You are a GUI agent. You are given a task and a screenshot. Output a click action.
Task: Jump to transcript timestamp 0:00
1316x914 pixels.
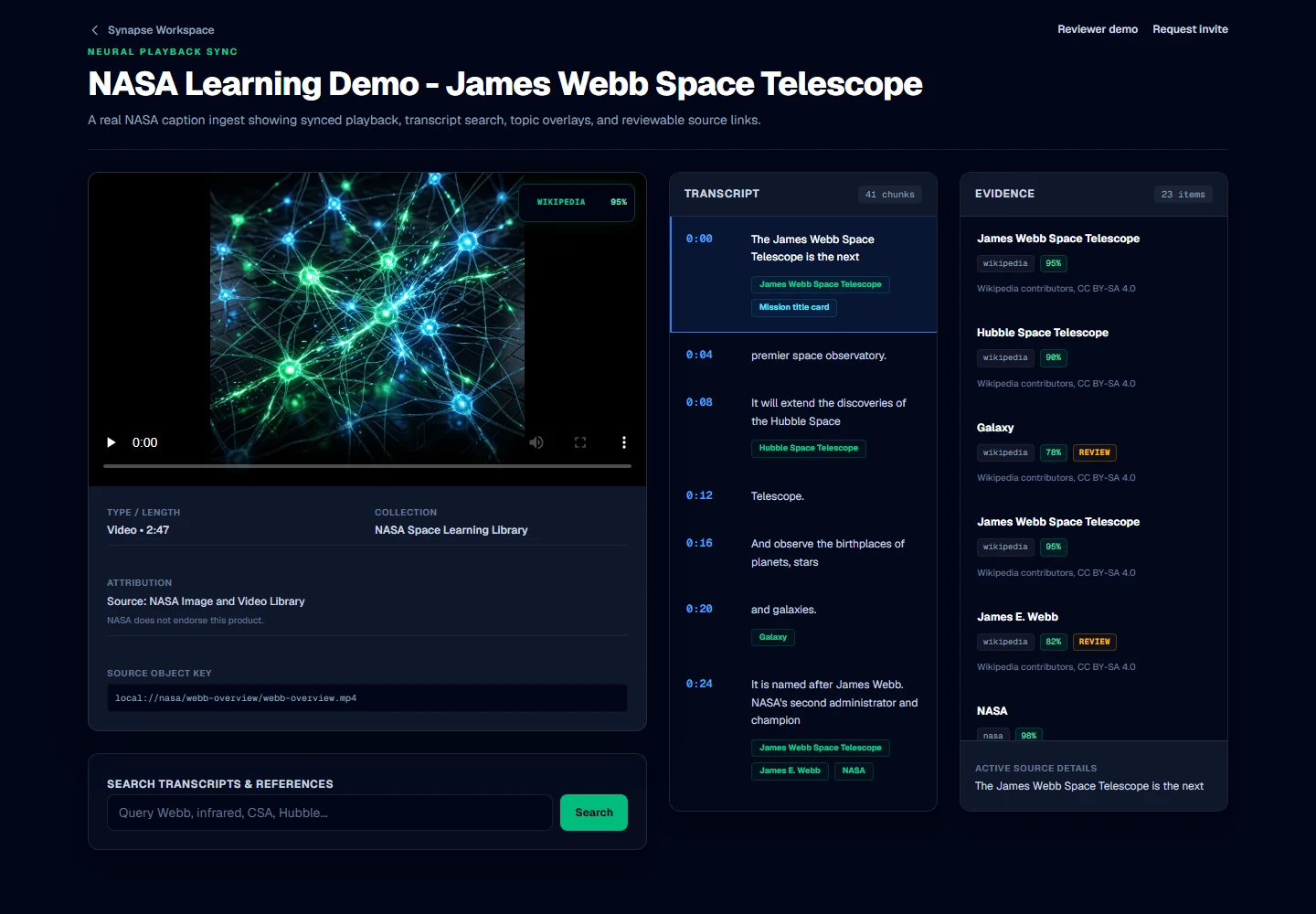[x=699, y=239]
